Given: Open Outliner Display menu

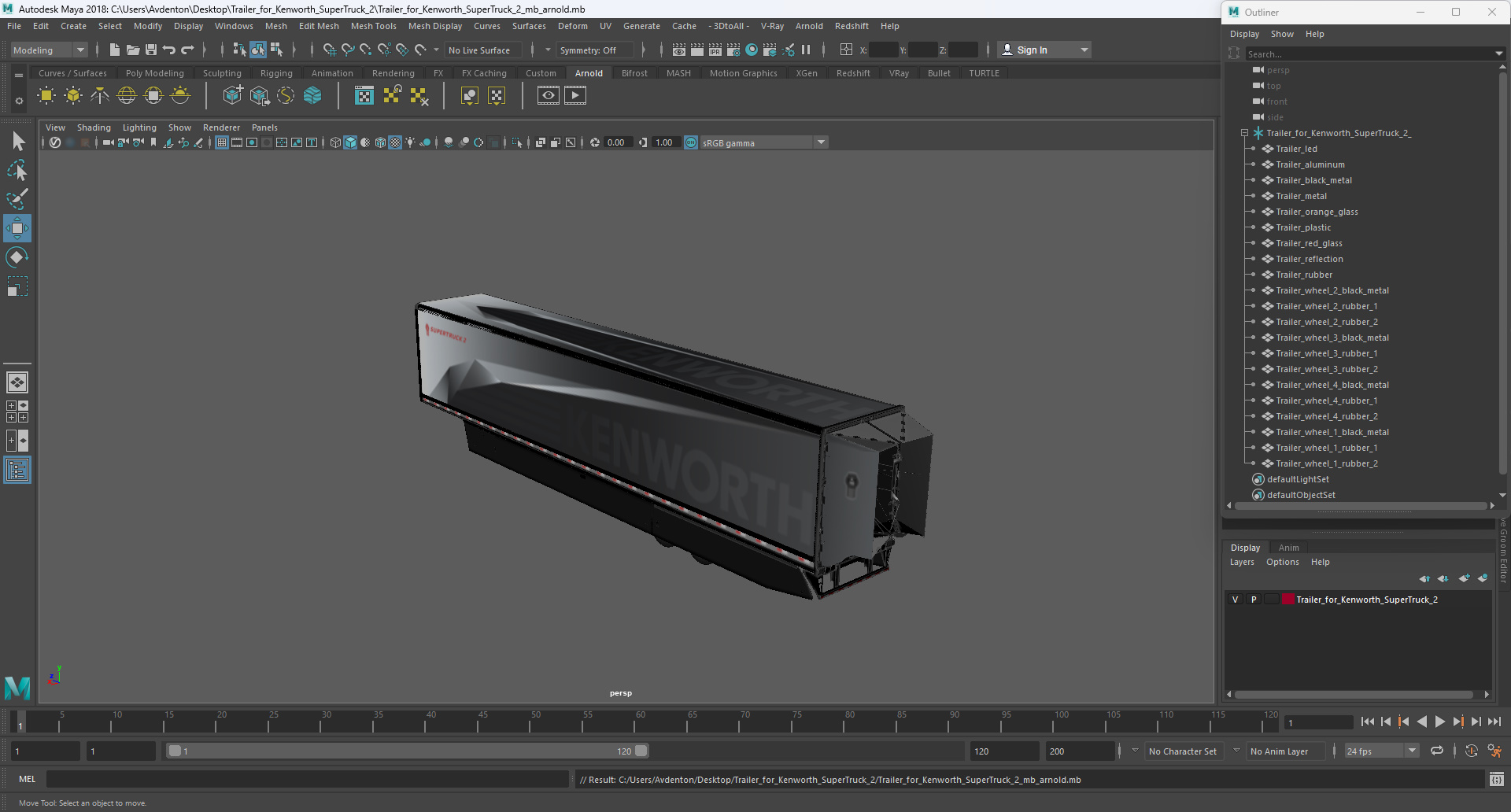Looking at the screenshot, I should [1244, 34].
